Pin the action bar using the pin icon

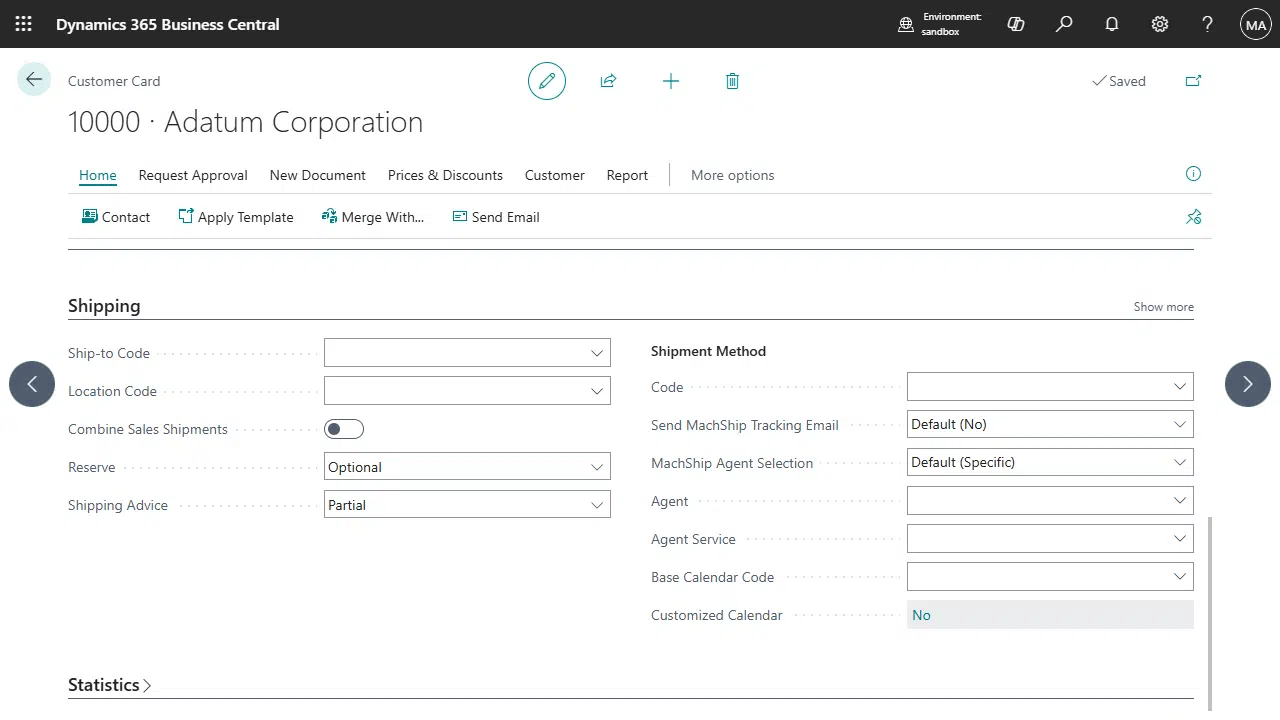tap(1193, 216)
